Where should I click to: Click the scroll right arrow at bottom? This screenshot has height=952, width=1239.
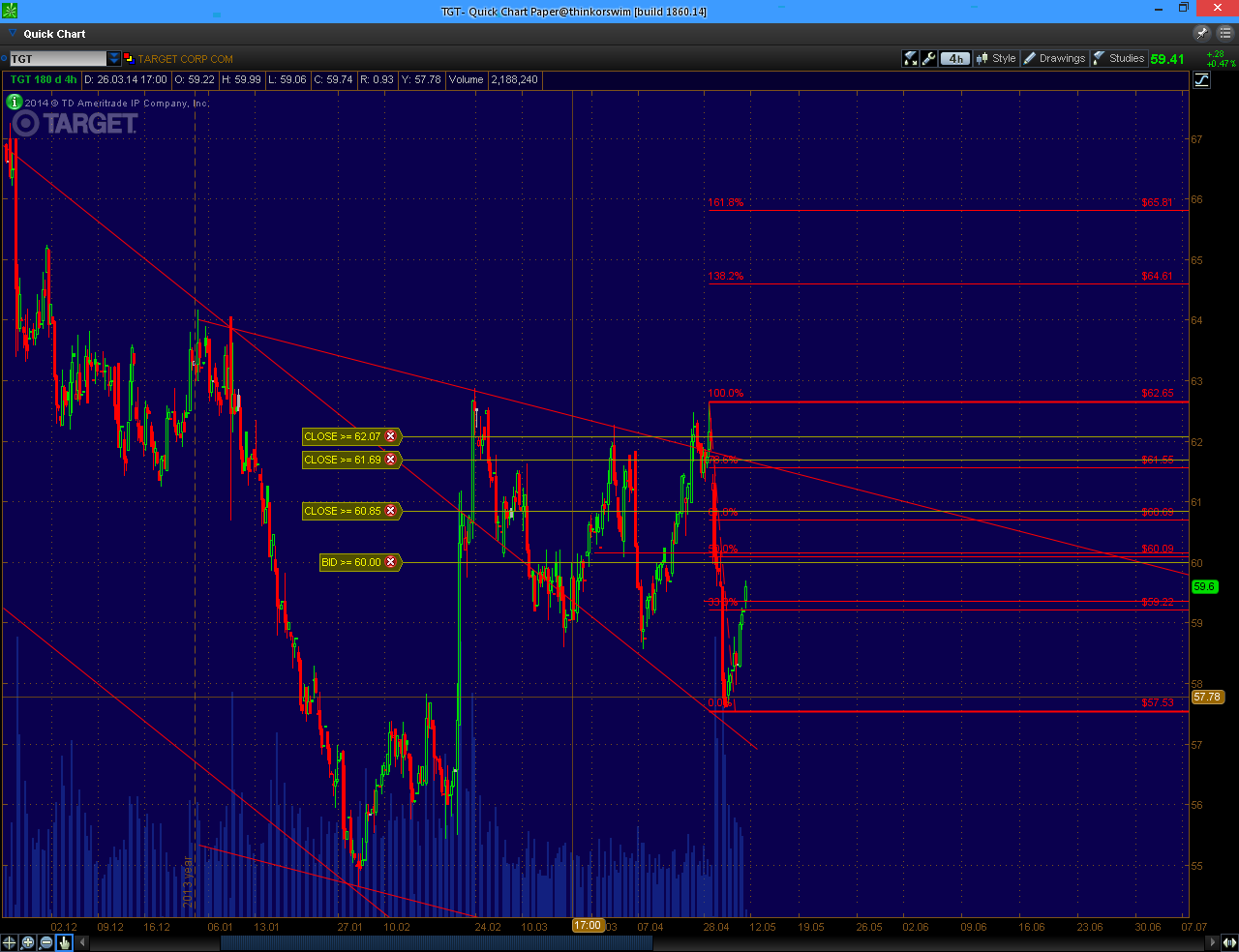1211,942
